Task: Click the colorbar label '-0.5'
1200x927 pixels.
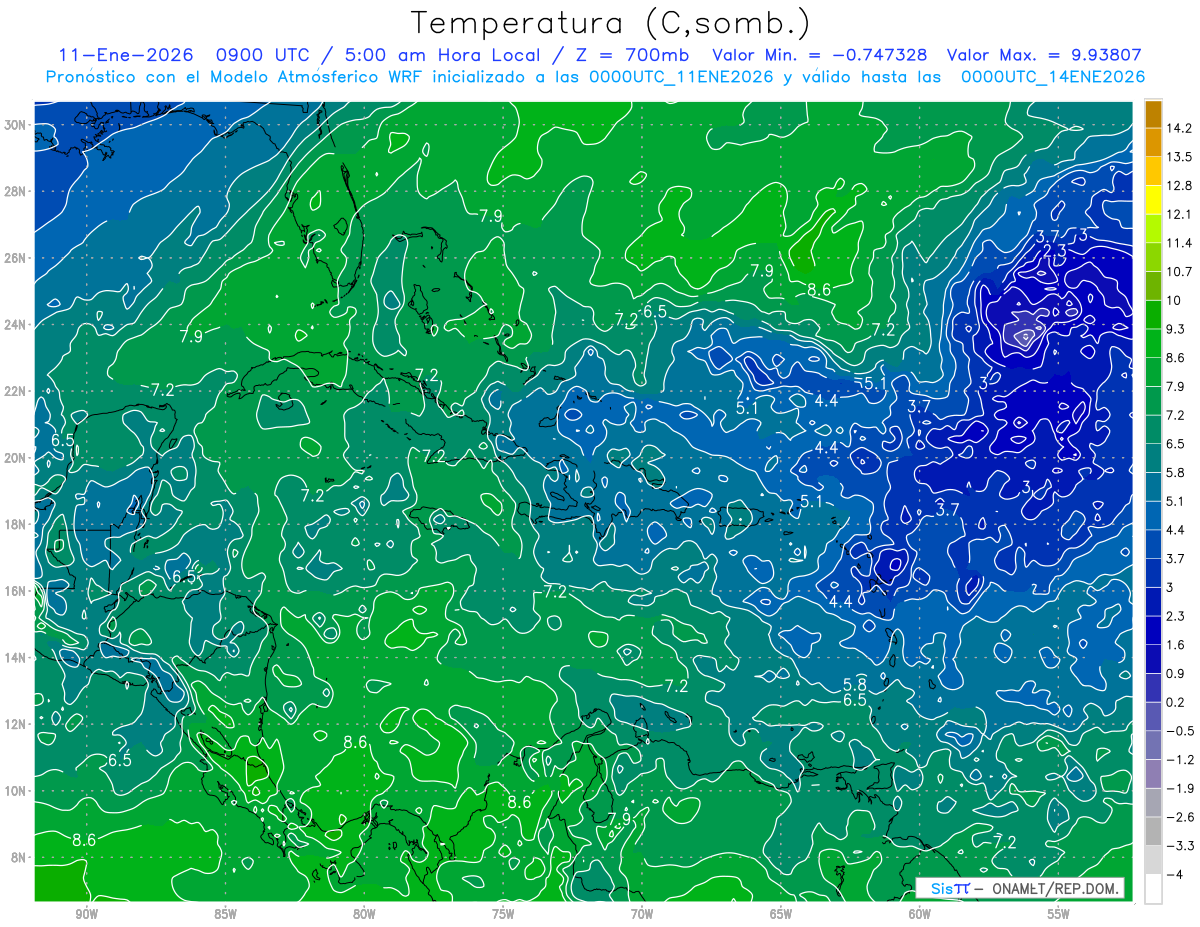Action: click(1179, 731)
